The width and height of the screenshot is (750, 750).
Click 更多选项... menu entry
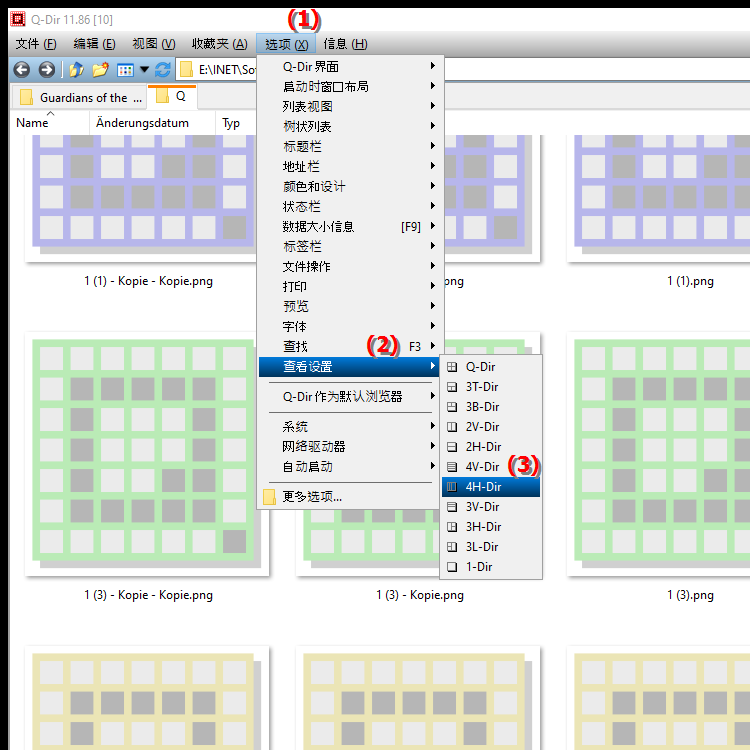(x=349, y=497)
